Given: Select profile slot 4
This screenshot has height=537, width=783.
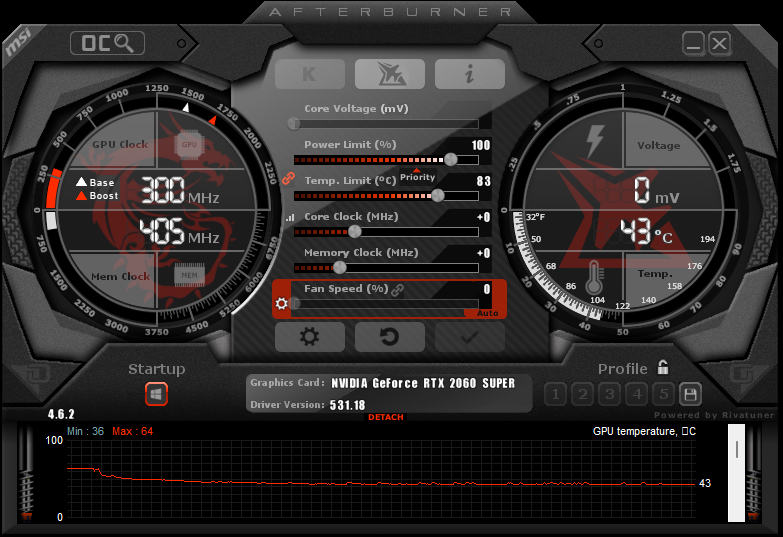Looking at the screenshot, I should pyautogui.click(x=636, y=395).
